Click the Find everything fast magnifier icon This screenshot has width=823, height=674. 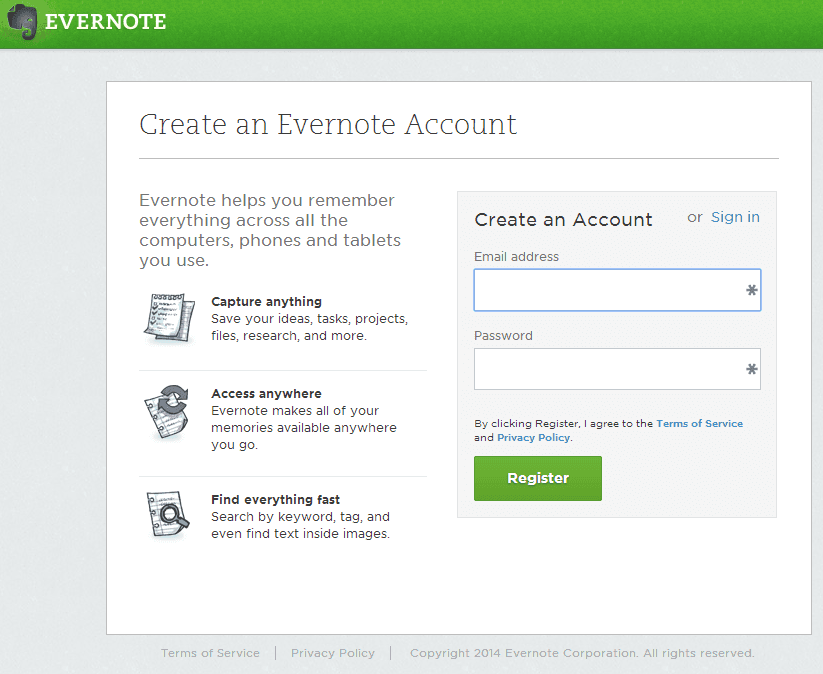pos(167,515)
